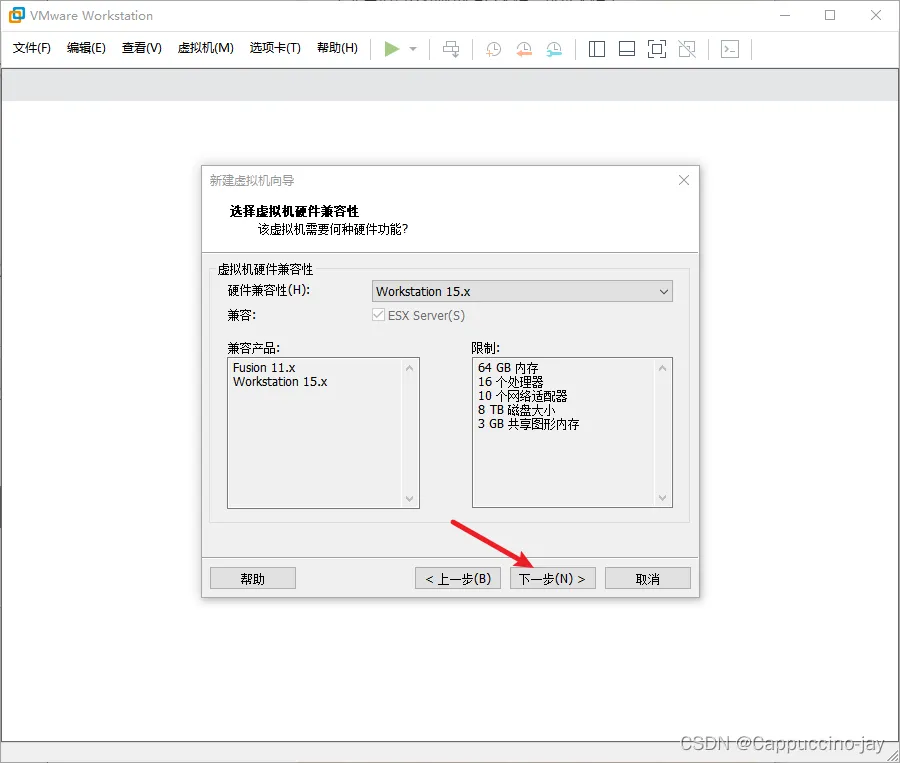
Task: Click the VMware Workstation app logo
Action: point(17,16)
